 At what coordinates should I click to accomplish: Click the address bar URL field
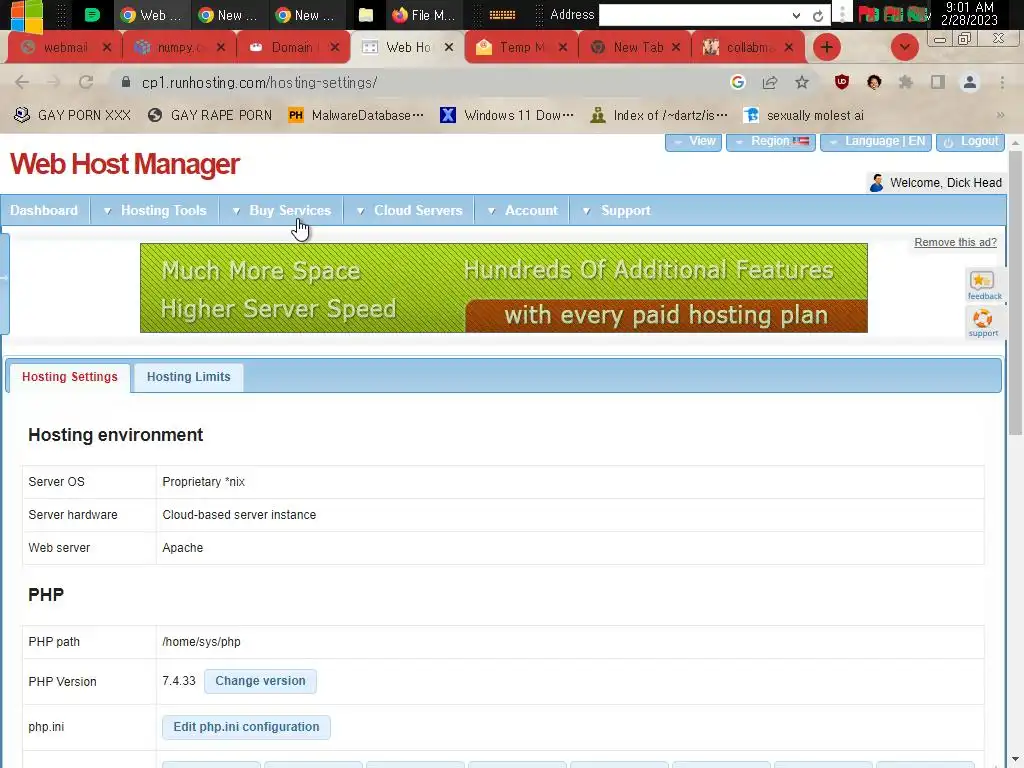coord(418,82)
